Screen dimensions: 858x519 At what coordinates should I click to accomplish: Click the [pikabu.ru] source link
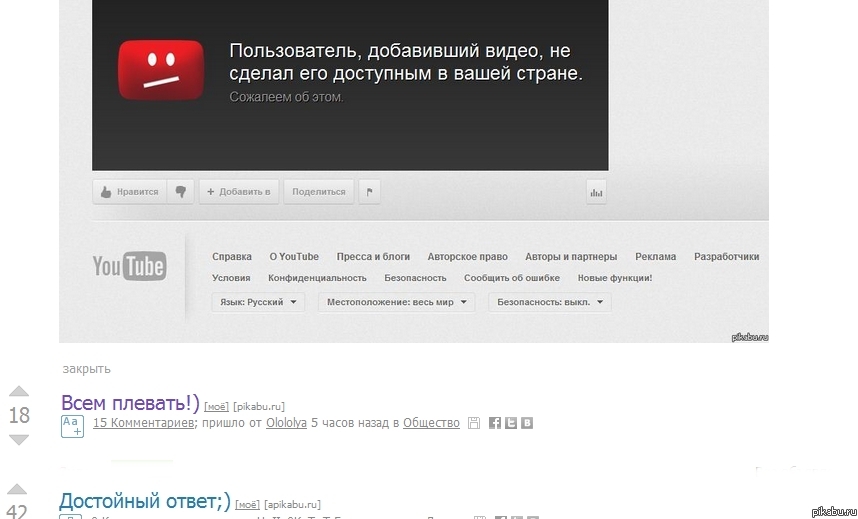tap(259, 407)
